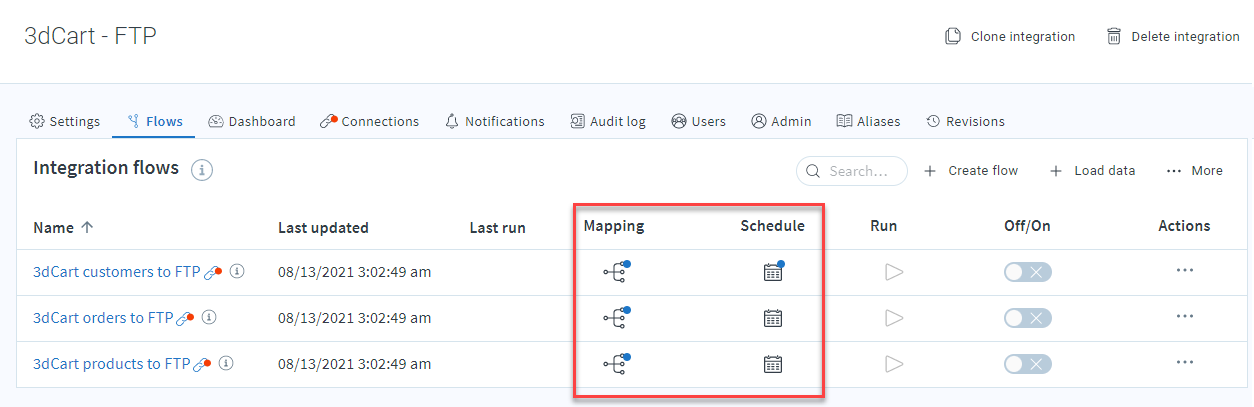Turn on 3dCart customers to FTP flow

coord(1028,272)
